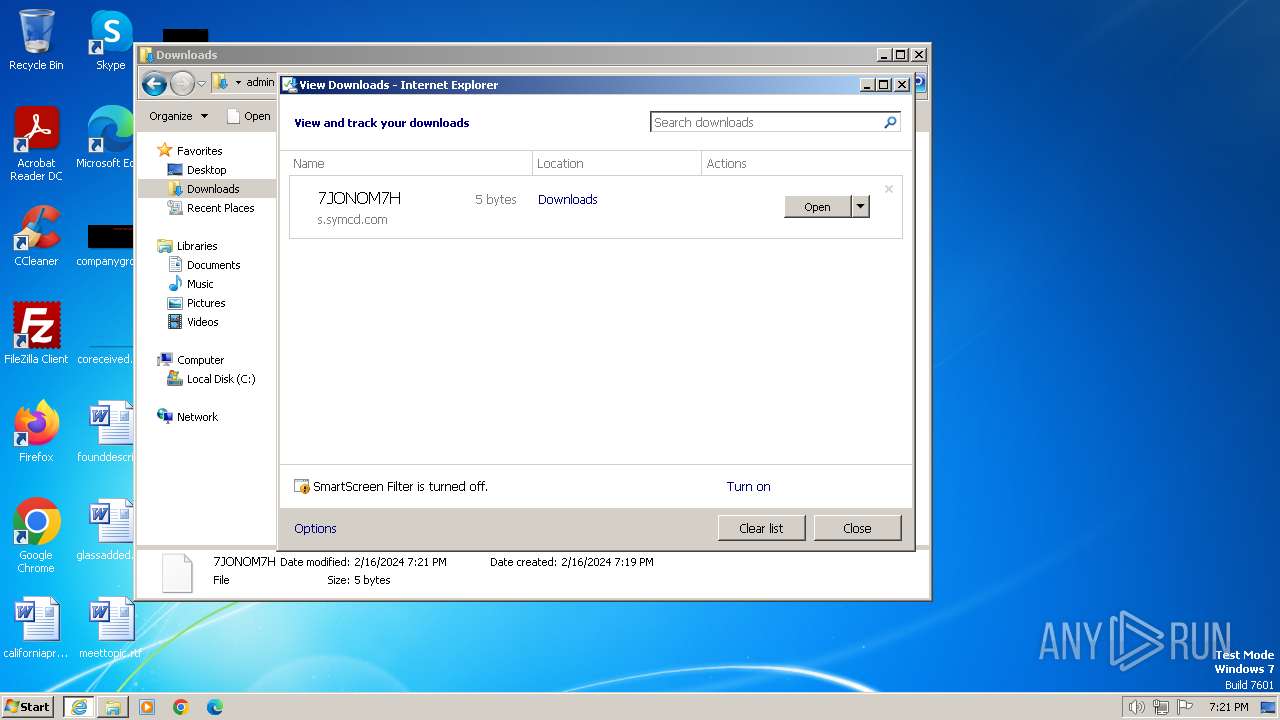Launch Acrobat Reader DC
Screen dimensions: 1280x720
tap(36, 144)
